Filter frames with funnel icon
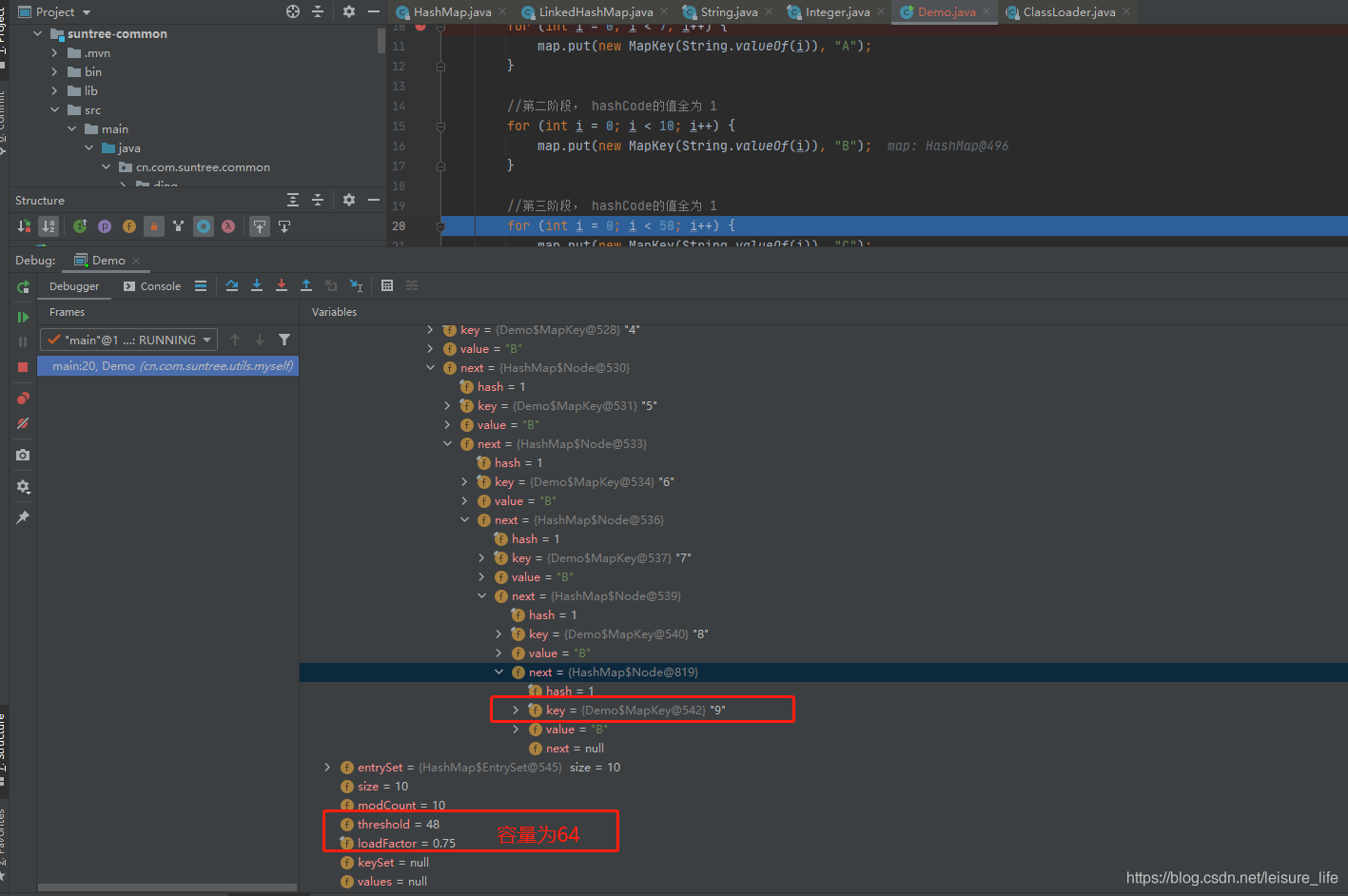This screenshot has height=896, width=1348. click(x=284, y=340)
